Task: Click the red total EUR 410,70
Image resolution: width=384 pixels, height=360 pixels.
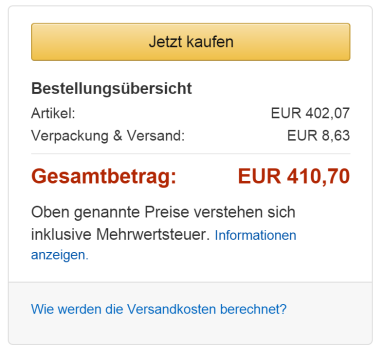Action: tap(294, 176)
